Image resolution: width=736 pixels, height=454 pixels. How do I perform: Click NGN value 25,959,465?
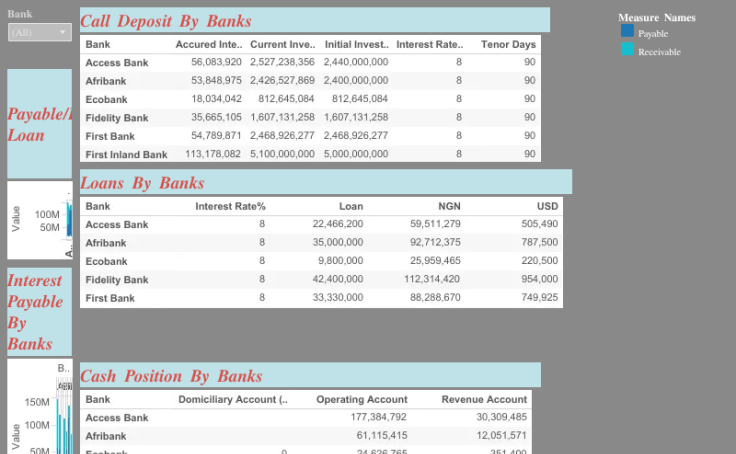pos(435,261)
